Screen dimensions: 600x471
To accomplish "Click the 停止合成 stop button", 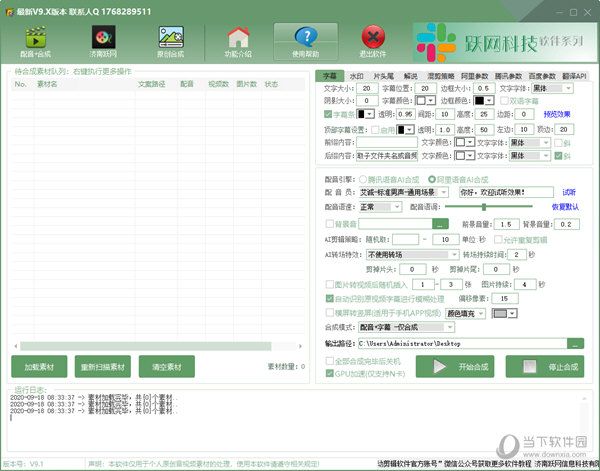I will pyautogui.click(x=551, y=367).
